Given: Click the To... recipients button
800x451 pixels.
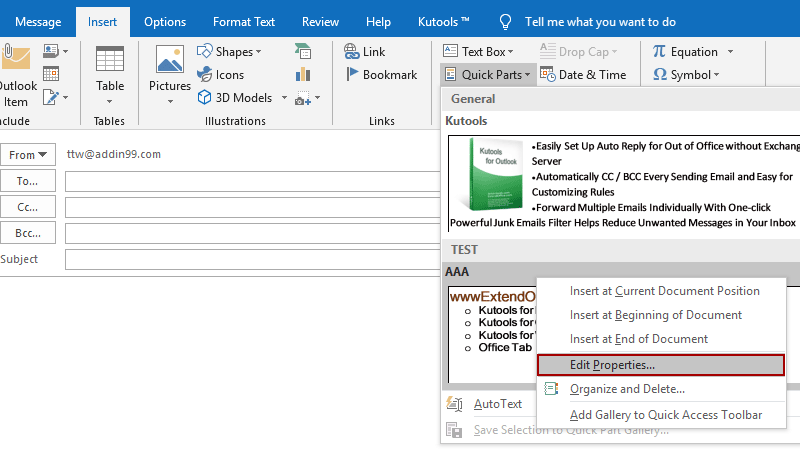Looking at the screenshot, I should tap(29, 181).
